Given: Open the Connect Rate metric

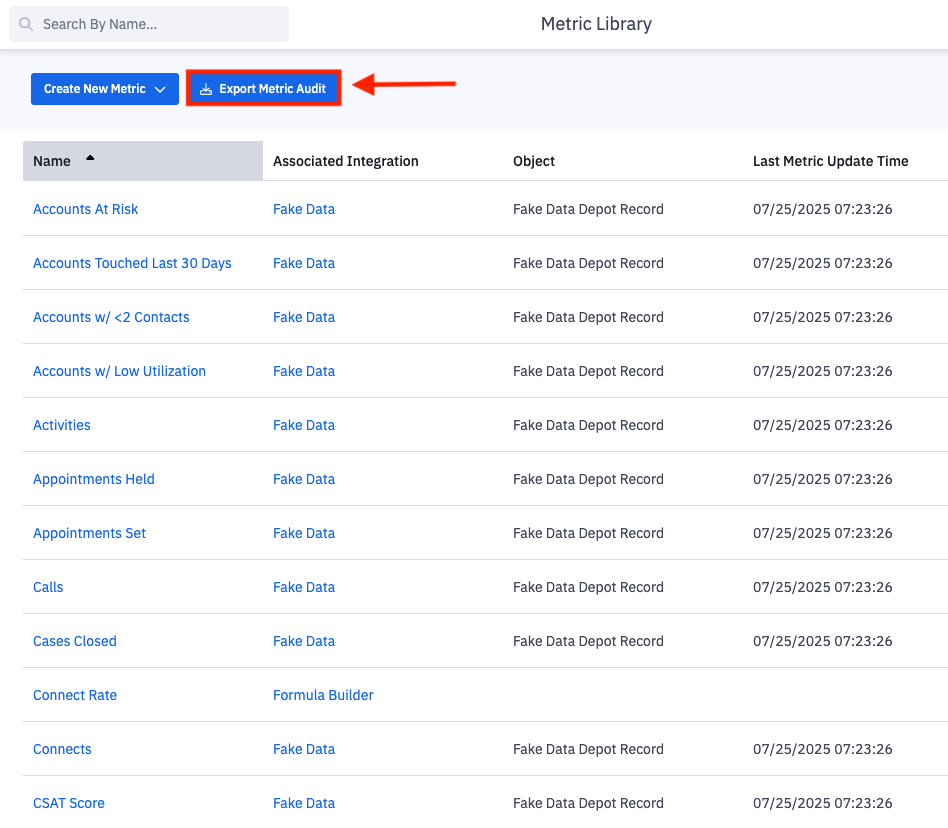Looking at the screenshot, I should [74, 695].
